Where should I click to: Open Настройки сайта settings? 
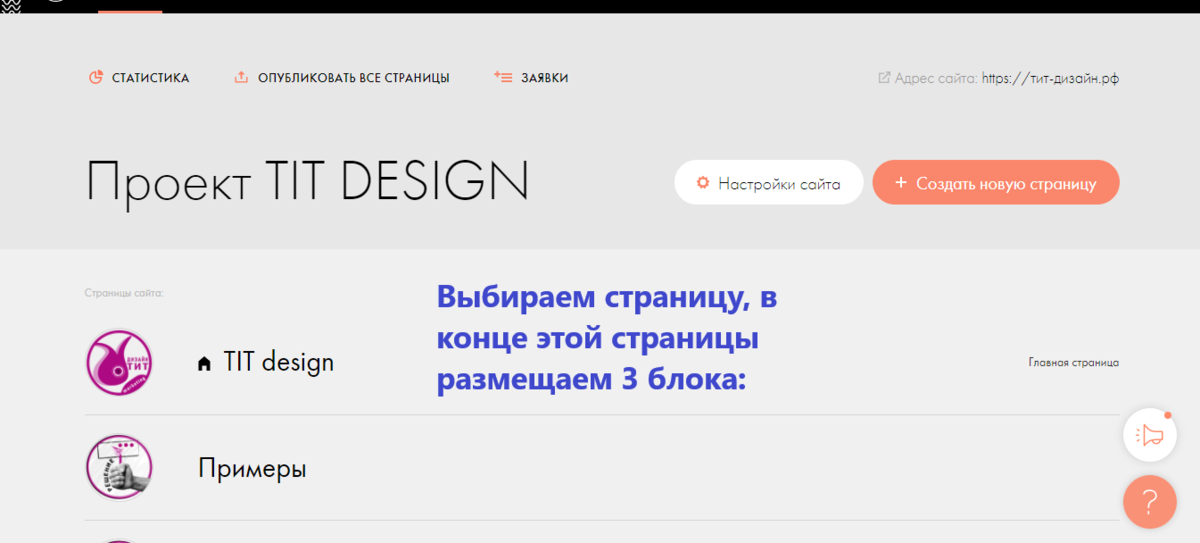pos(768,183)
